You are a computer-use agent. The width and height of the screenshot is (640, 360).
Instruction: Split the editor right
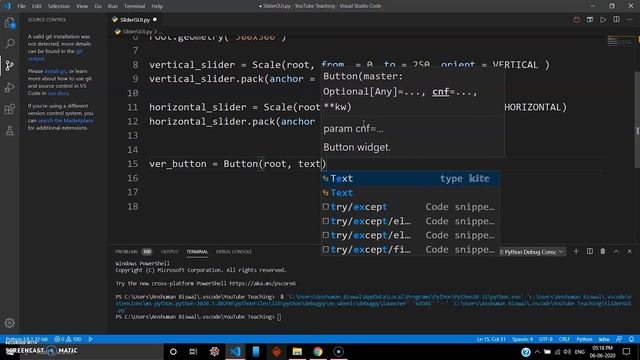coord(616,20)
